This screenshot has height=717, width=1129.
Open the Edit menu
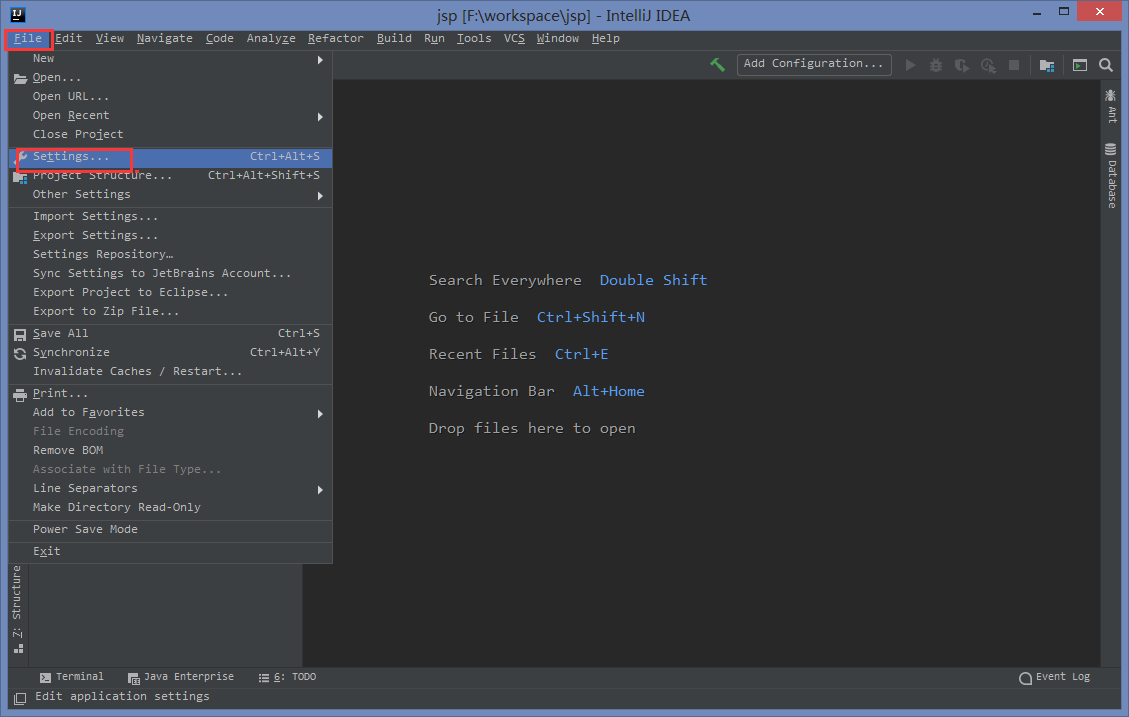pos(69,39)
